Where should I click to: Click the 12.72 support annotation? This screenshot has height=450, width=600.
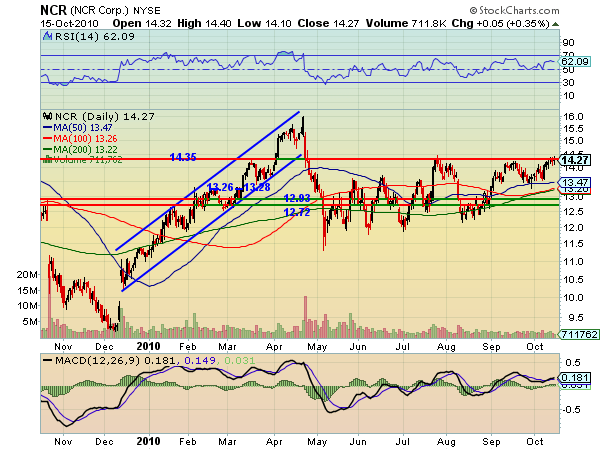[297, 212]
